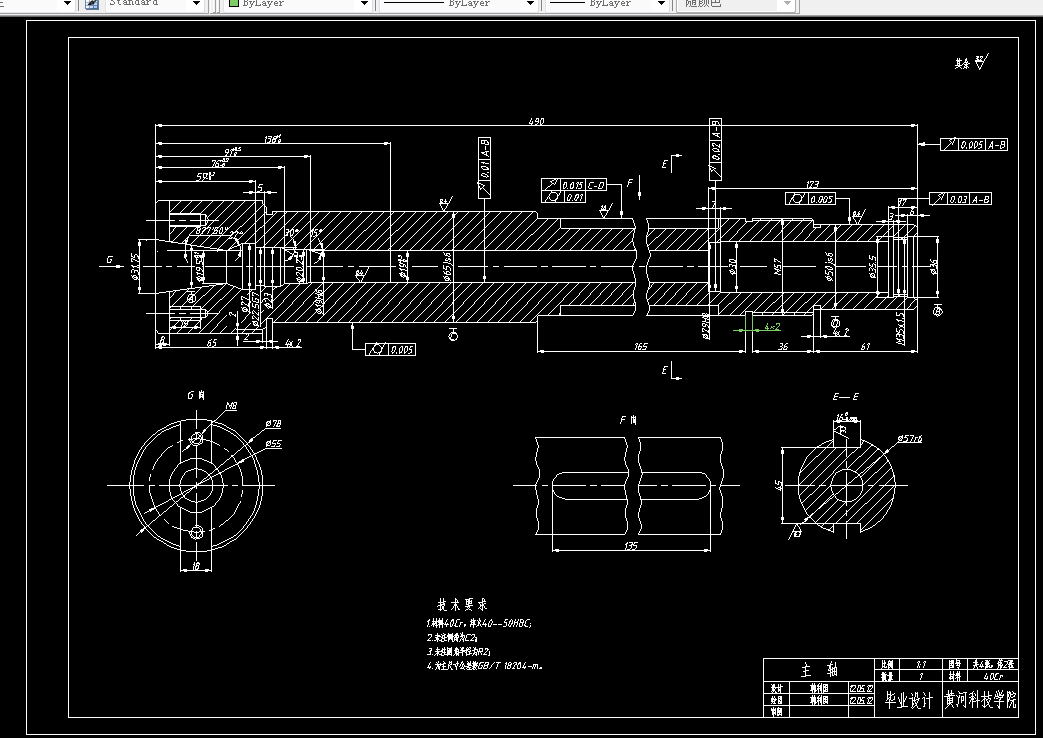Click the 'E—E' section title
This screenshot has height=738, width=1043.
[845, 397]
